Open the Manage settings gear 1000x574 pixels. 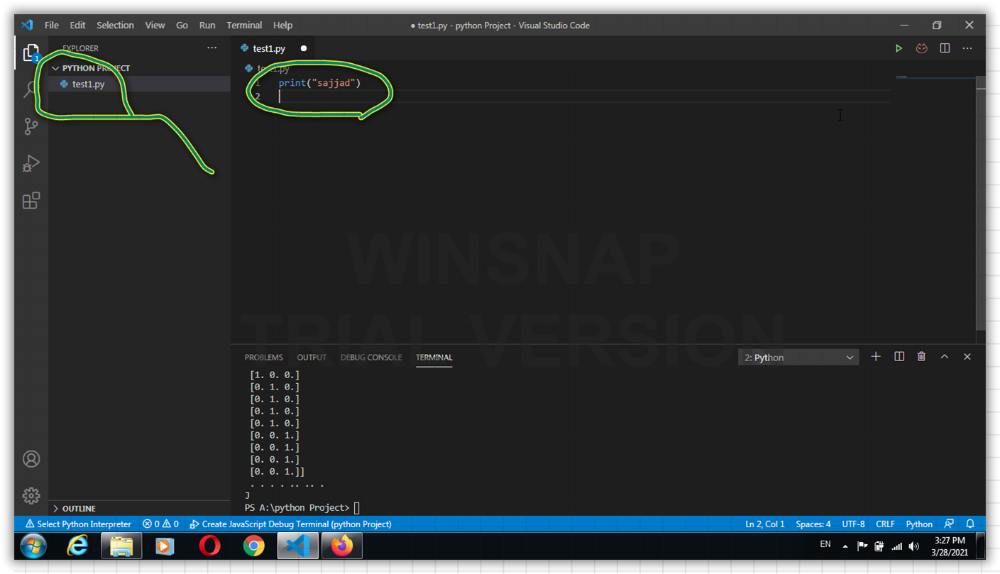[x=31, y=495]
